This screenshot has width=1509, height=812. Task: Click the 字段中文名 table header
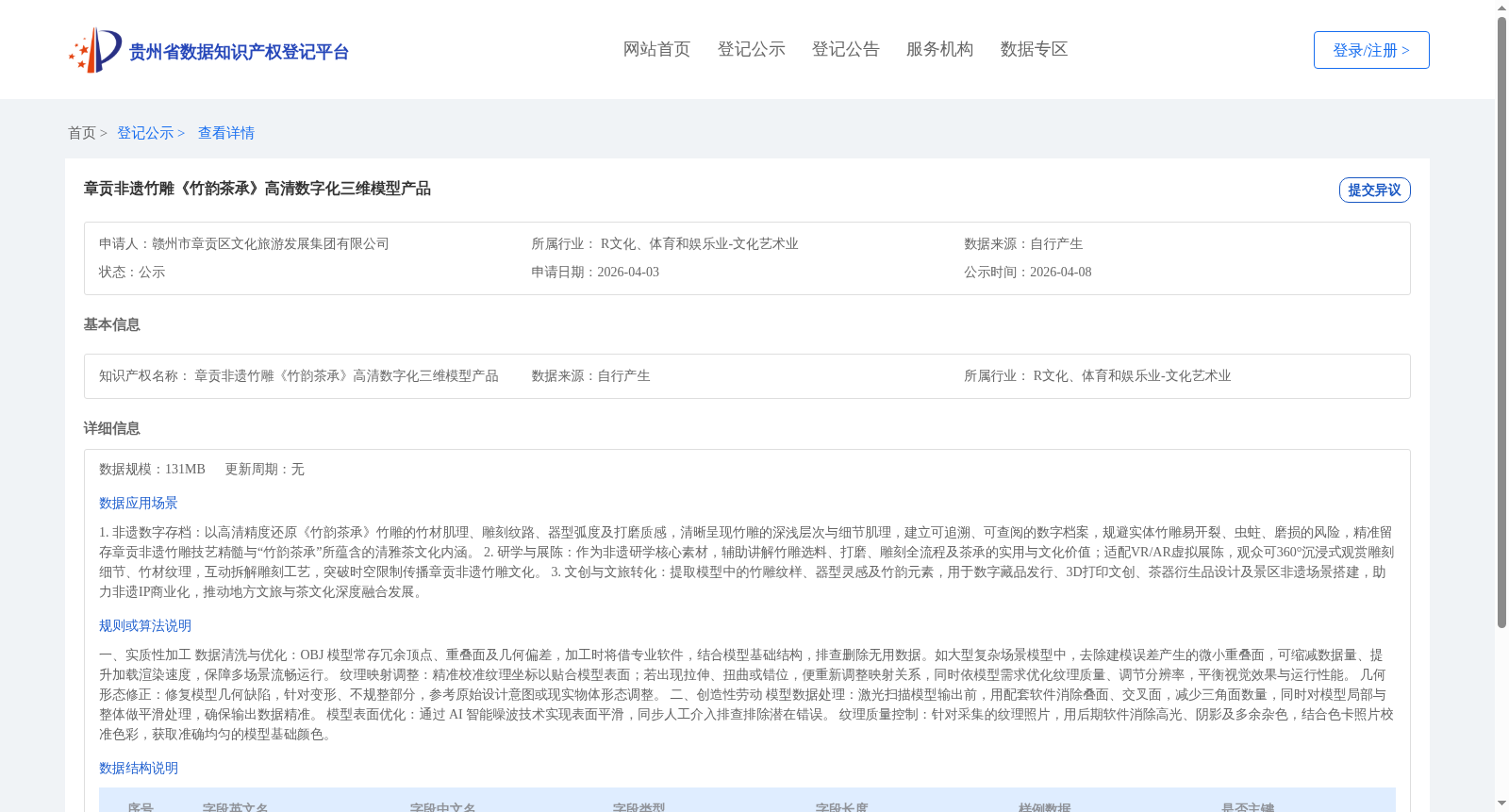pyautogui.click(x=443, y=807)
